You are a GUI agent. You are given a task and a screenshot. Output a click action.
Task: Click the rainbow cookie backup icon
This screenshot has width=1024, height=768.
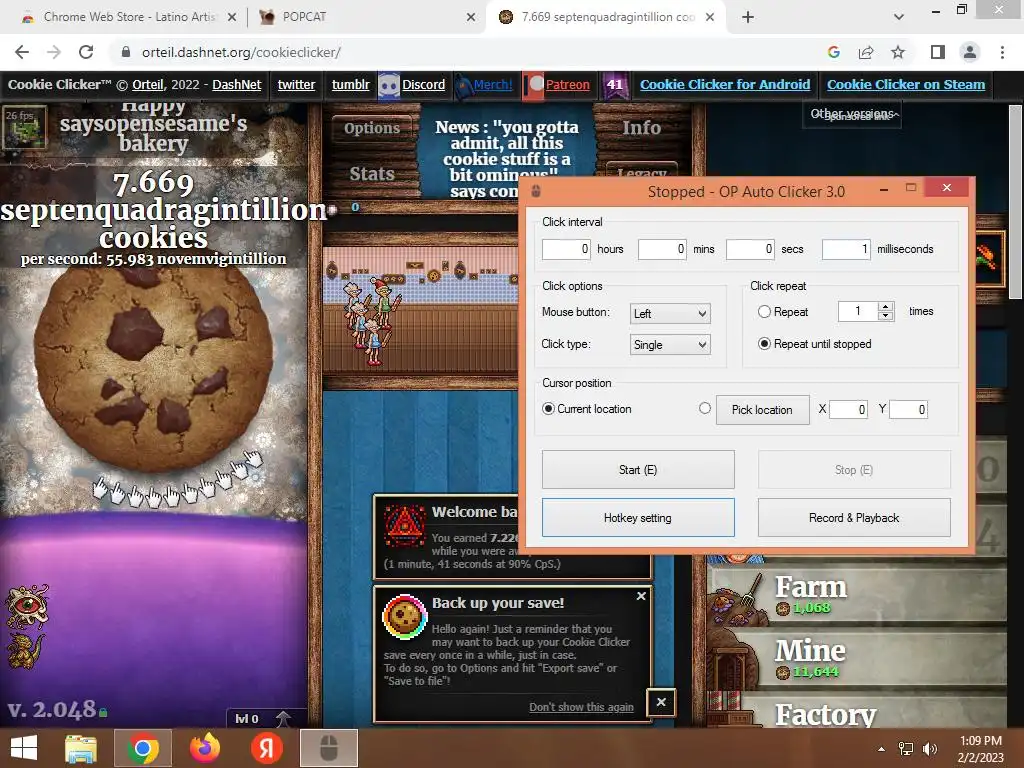404,616
